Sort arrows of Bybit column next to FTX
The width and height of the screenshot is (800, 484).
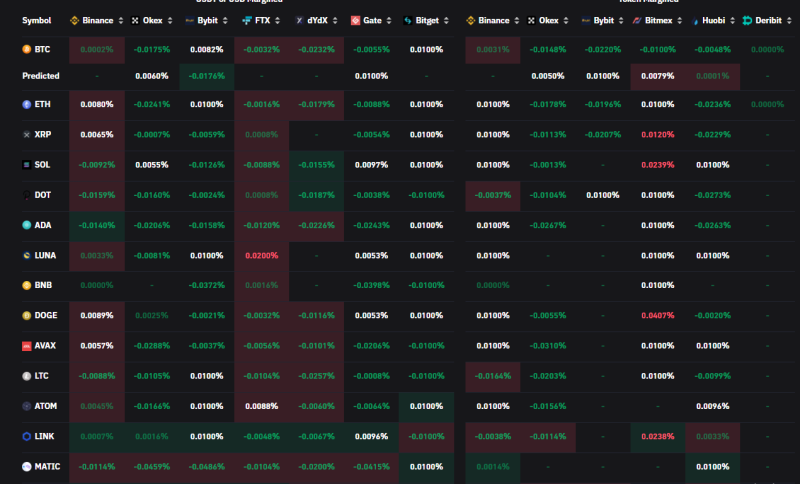225,20
